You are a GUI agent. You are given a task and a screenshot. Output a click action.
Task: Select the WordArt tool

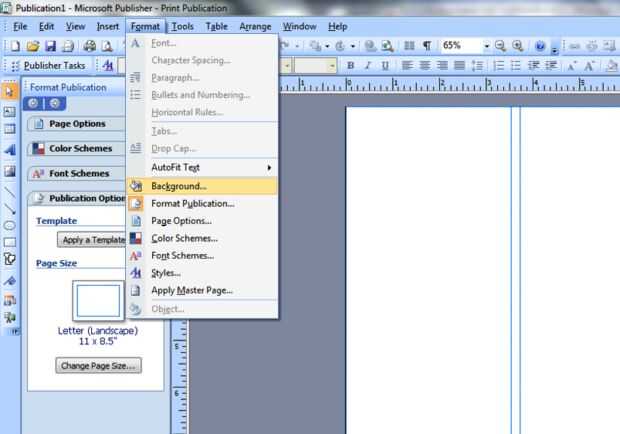tap(9, 150)
